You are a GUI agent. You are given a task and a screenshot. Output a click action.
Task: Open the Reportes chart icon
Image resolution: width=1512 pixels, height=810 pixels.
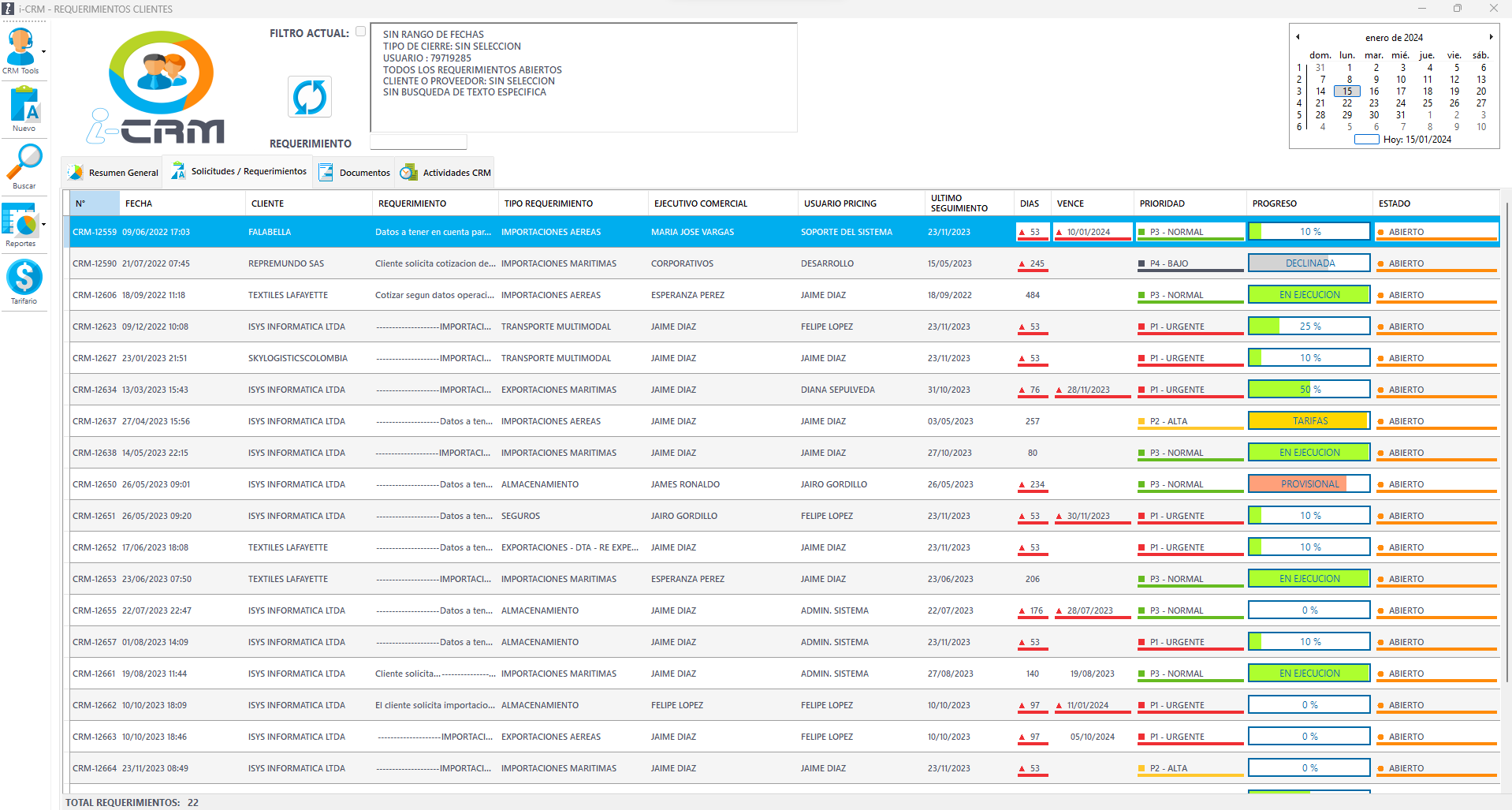click(x=20, y=221)
